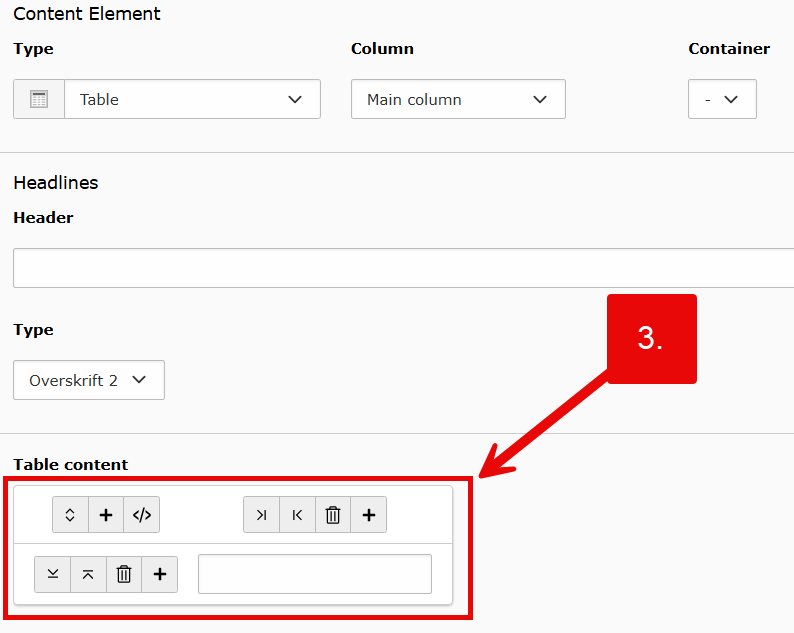Show table raw code view icon
Screen dimensions: 794x633
point(142,515)
